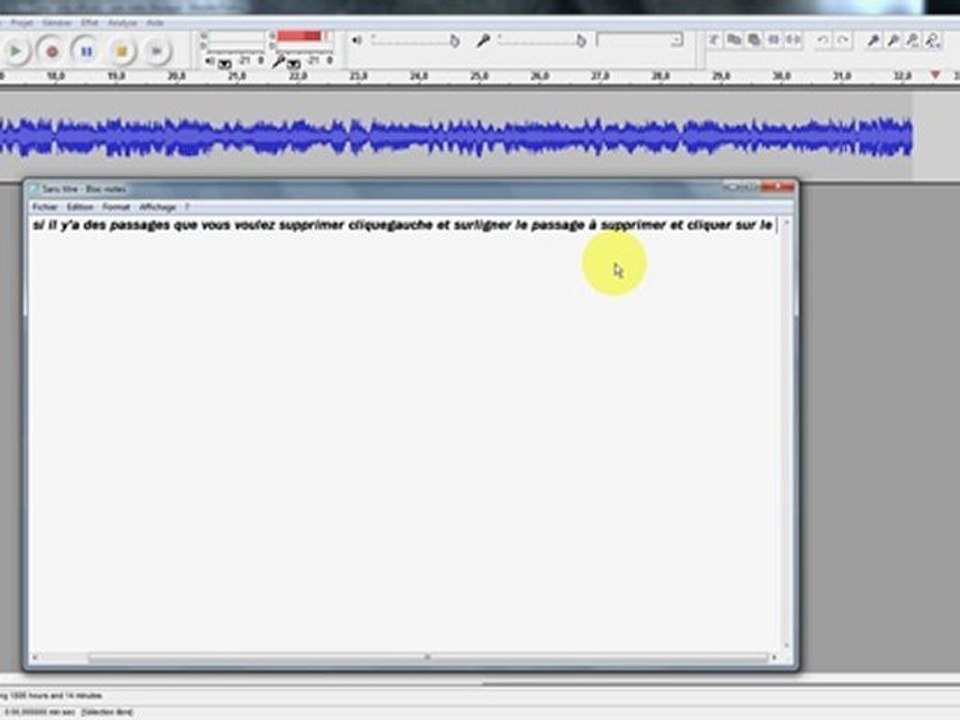Undo the last action in Audacity
960x720 pixels.
[823, 40]
